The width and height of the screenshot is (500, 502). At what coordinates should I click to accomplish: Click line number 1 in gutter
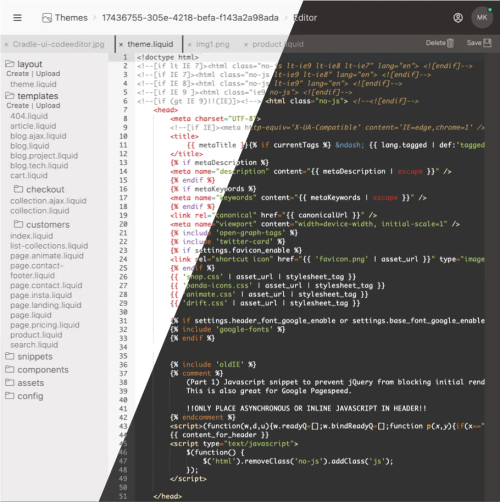click(125, 57)
